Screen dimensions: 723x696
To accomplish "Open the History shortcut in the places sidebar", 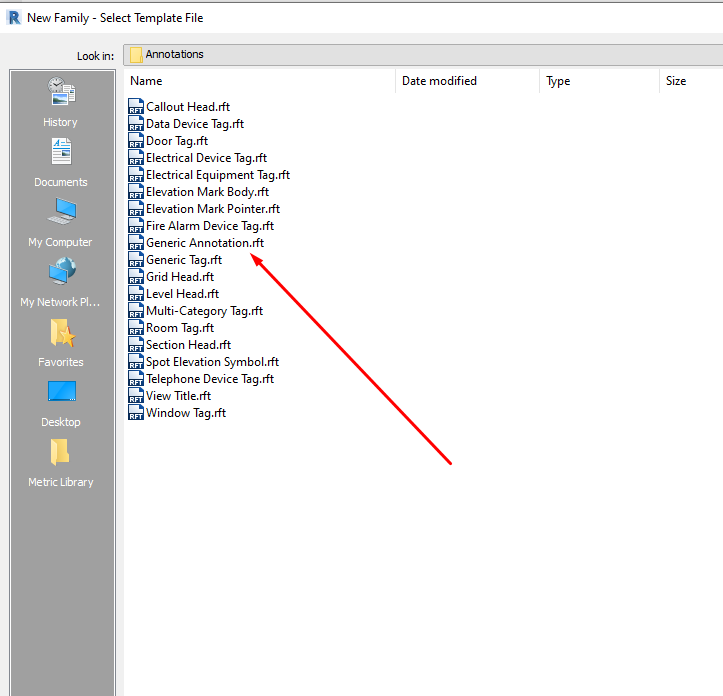I will tap(61, 102).
